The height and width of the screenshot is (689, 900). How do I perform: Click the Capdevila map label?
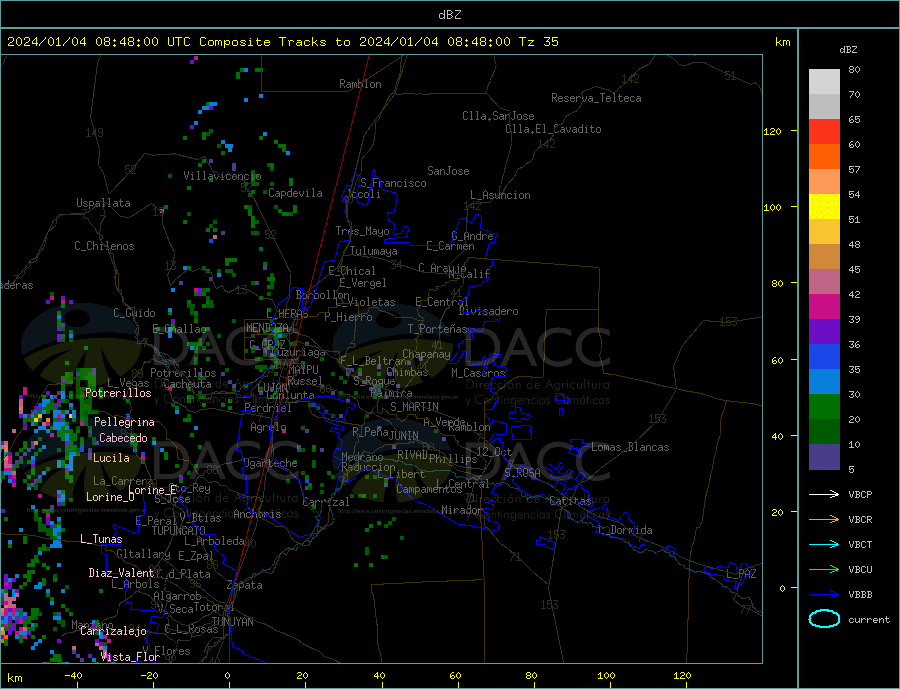point(296,193)
